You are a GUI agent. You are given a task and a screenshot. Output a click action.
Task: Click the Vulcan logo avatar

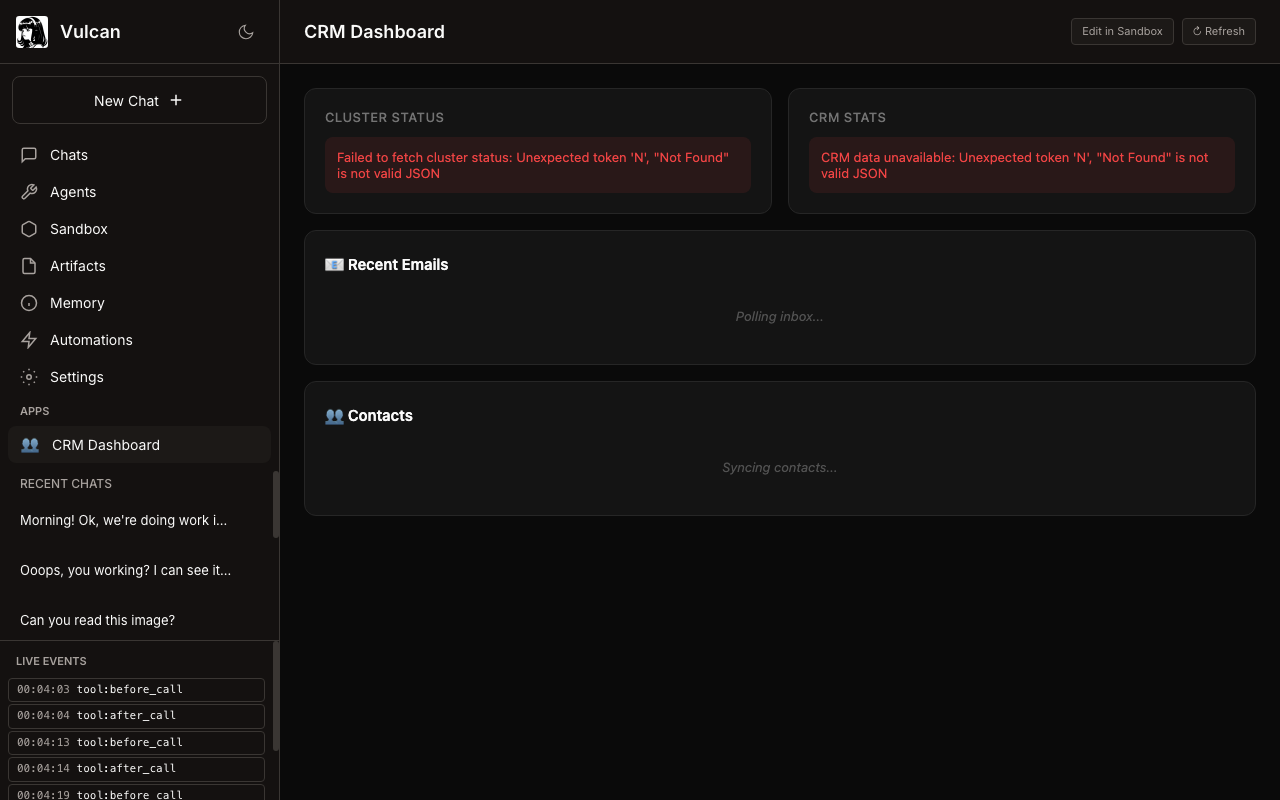[x=32, y=32]
